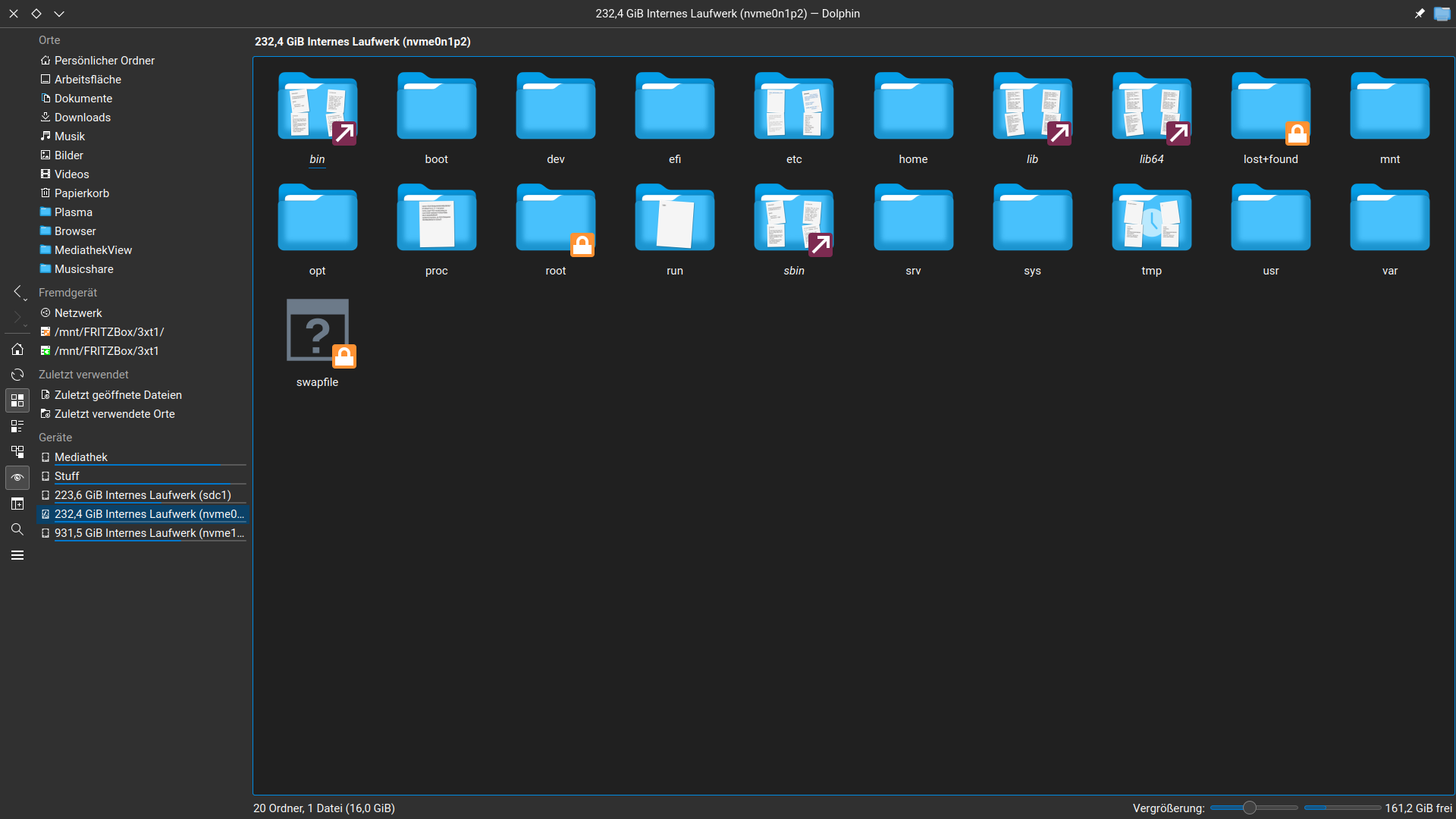Select Downloads in Places panel
The image size is (1456, 819).
click(x=83, y=118)
